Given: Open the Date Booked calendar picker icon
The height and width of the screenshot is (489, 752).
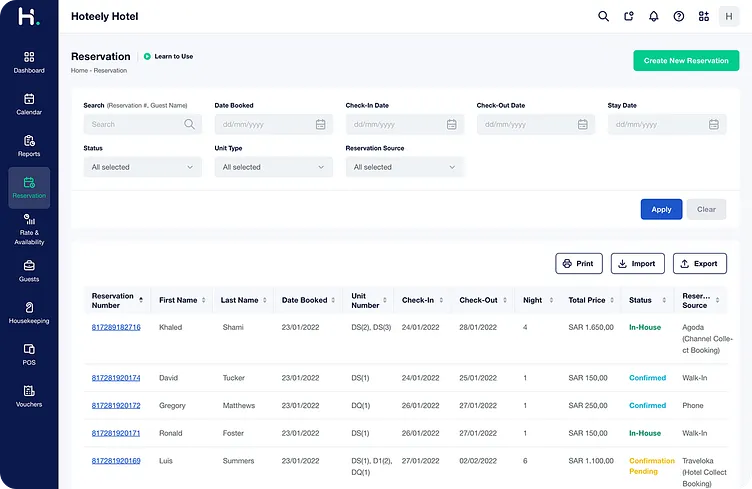Looking at the screenshot, I should pyautogui.click(x=320, y=124).
